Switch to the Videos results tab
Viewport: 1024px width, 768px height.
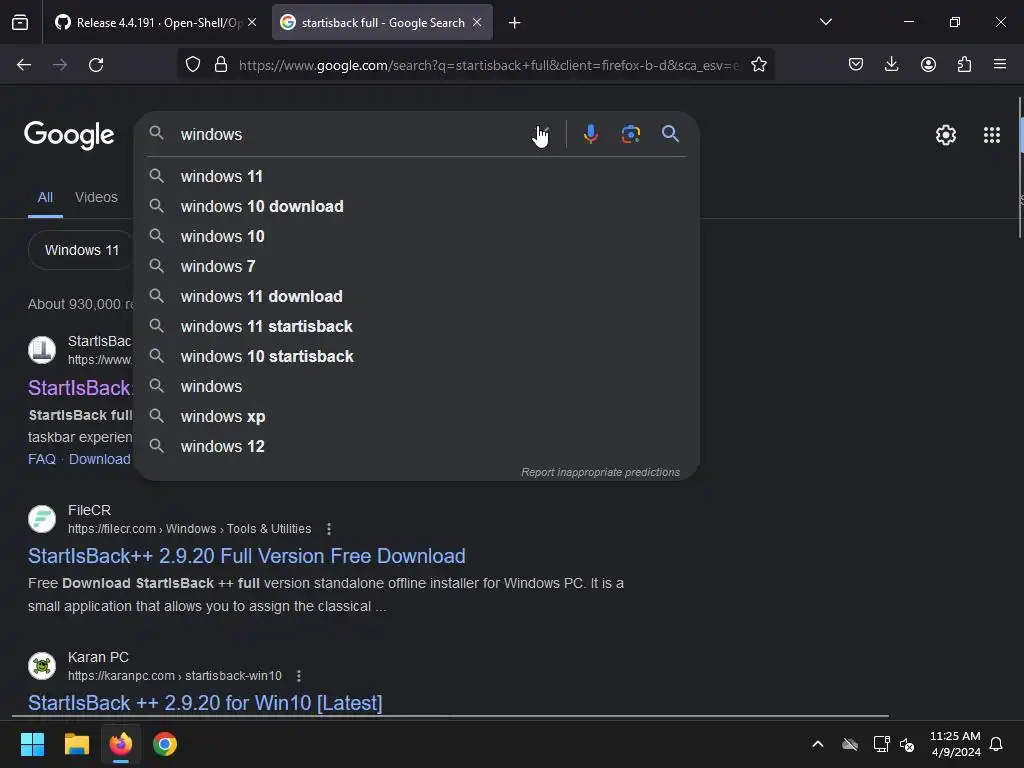coord(96,197)
